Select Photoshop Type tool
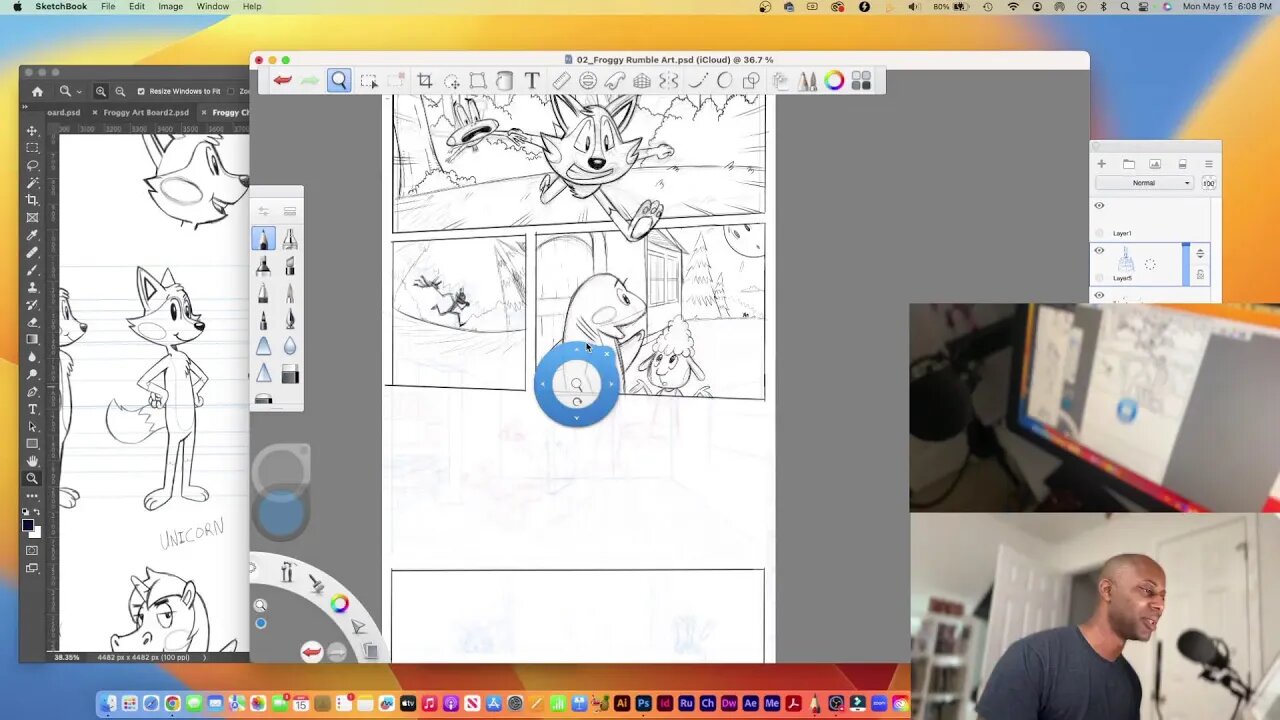 32,409
